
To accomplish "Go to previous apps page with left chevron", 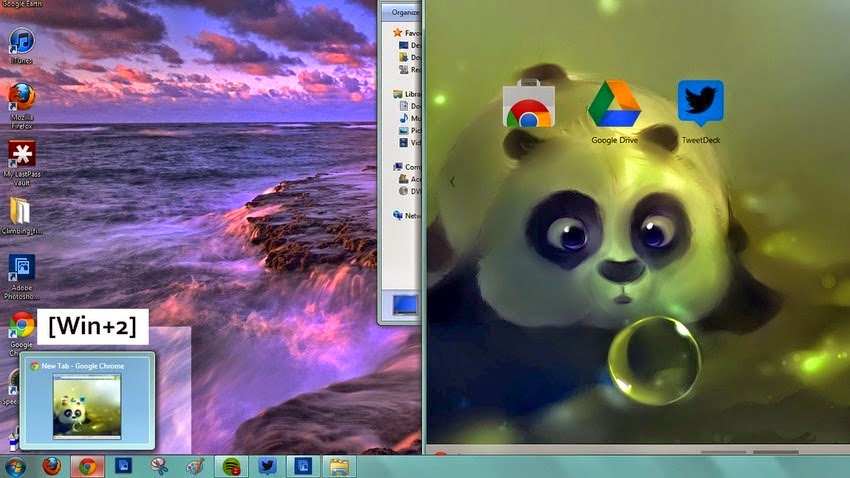I will pyautogui.click(x=452, y=182).
